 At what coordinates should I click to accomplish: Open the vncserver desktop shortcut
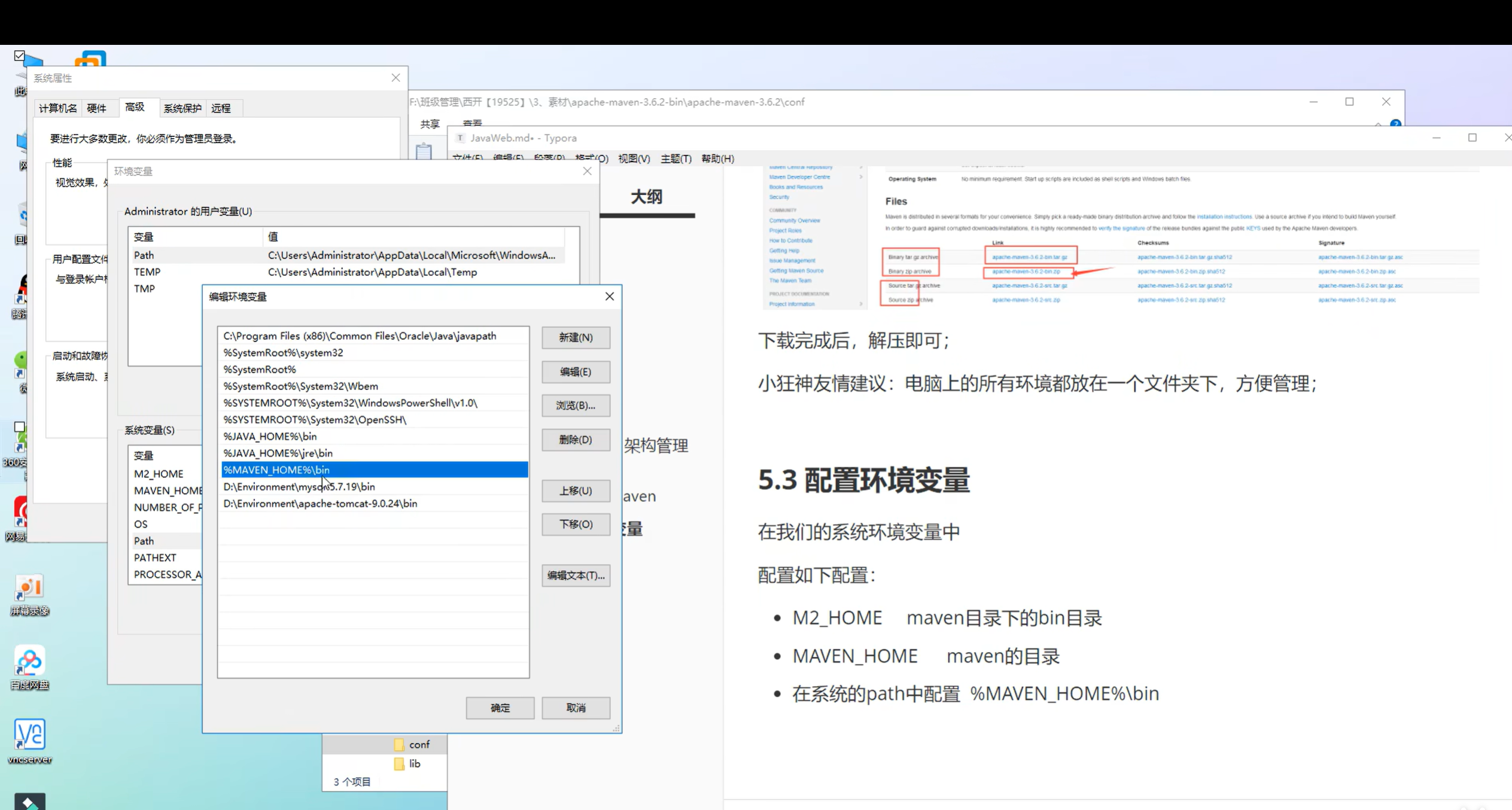tap(29, 735)
